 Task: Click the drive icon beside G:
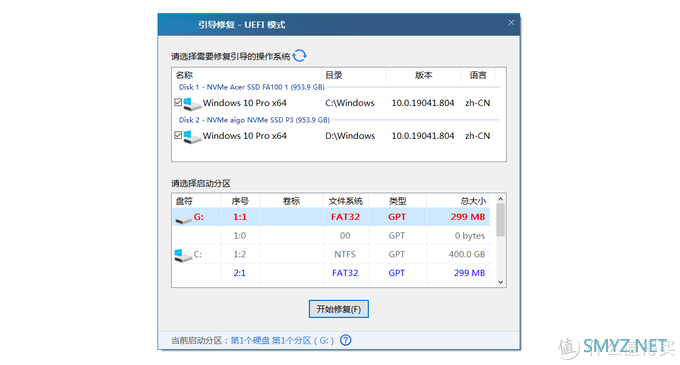pyautogui.click(x=183, y=219)
